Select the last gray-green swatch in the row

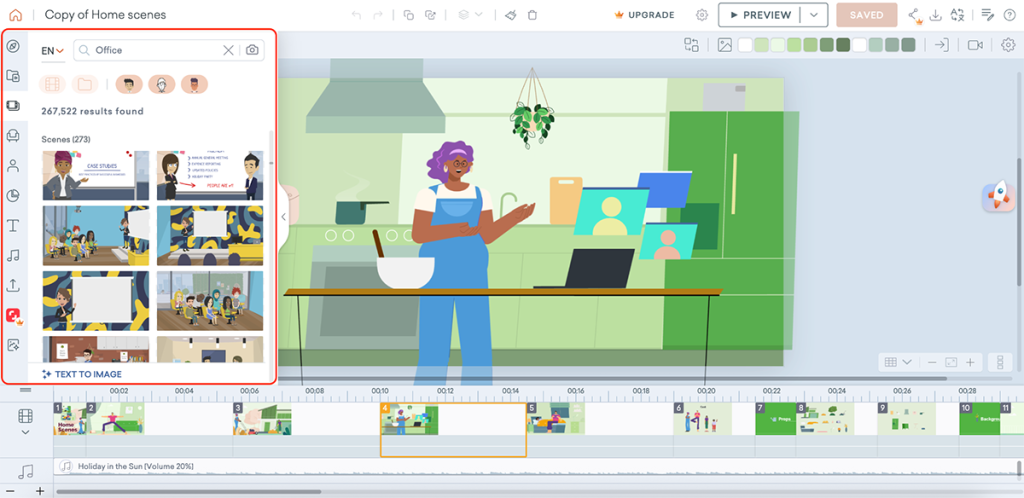[x=908, y=45]
